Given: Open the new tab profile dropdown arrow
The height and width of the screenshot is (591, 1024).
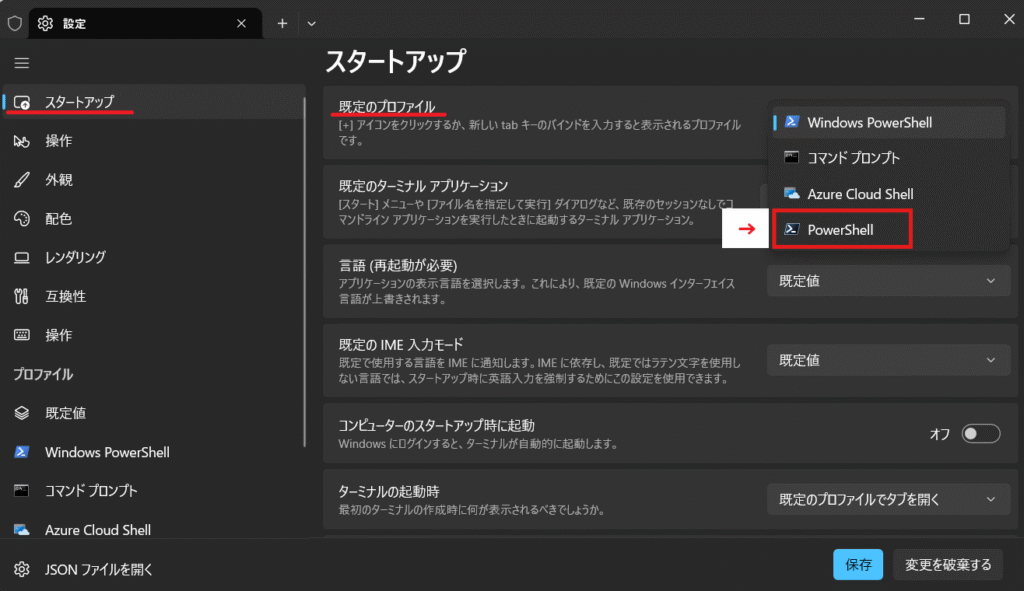Looking at the screenshot, I should (312, 24).
